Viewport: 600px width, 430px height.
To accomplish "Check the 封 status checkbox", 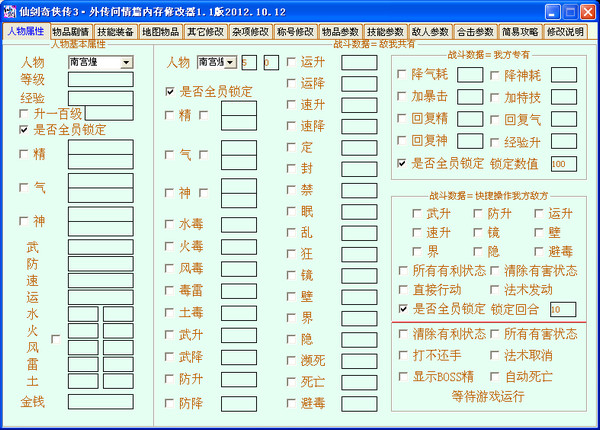I will pos(291,168).
